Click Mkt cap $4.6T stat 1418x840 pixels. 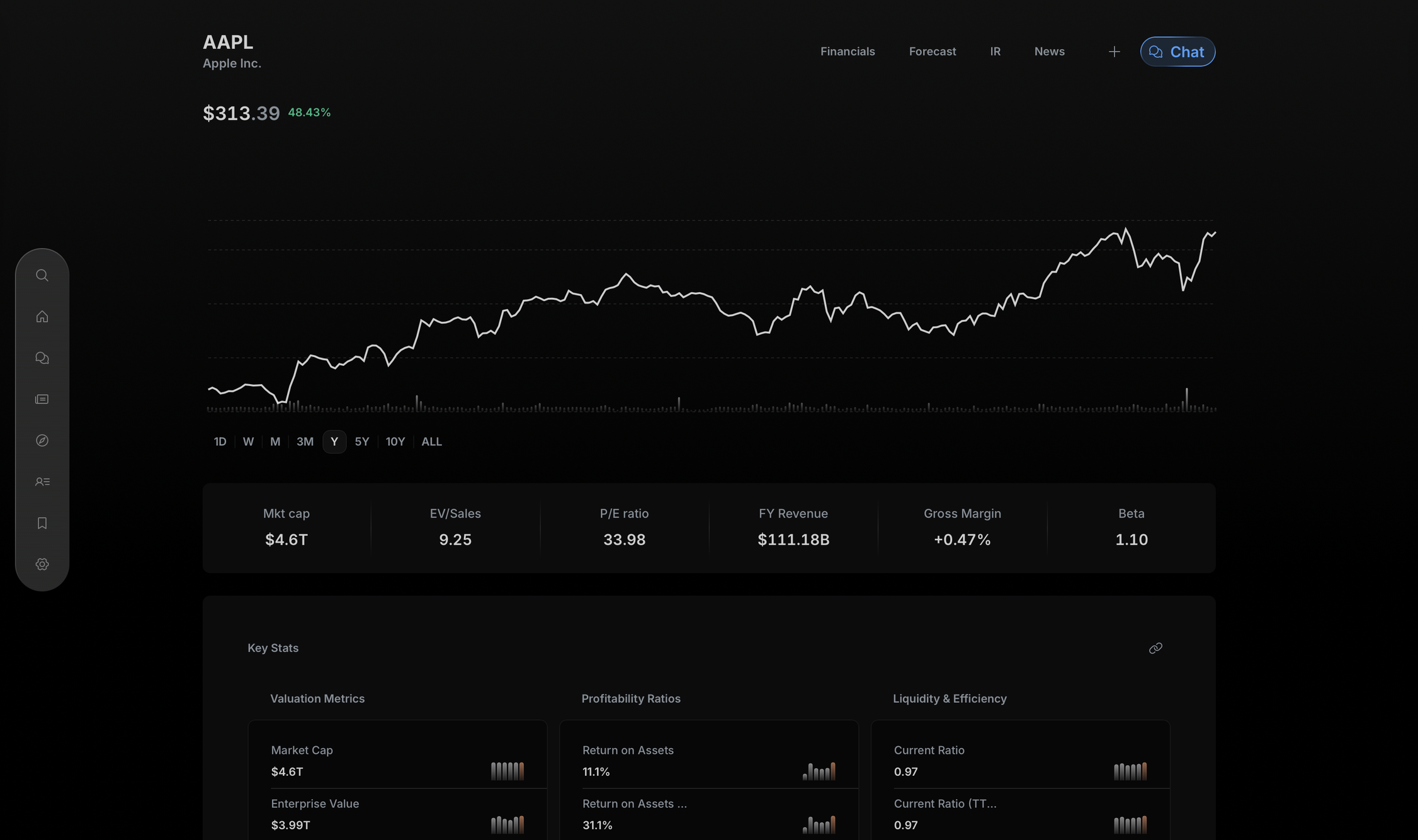coord(286,528)
